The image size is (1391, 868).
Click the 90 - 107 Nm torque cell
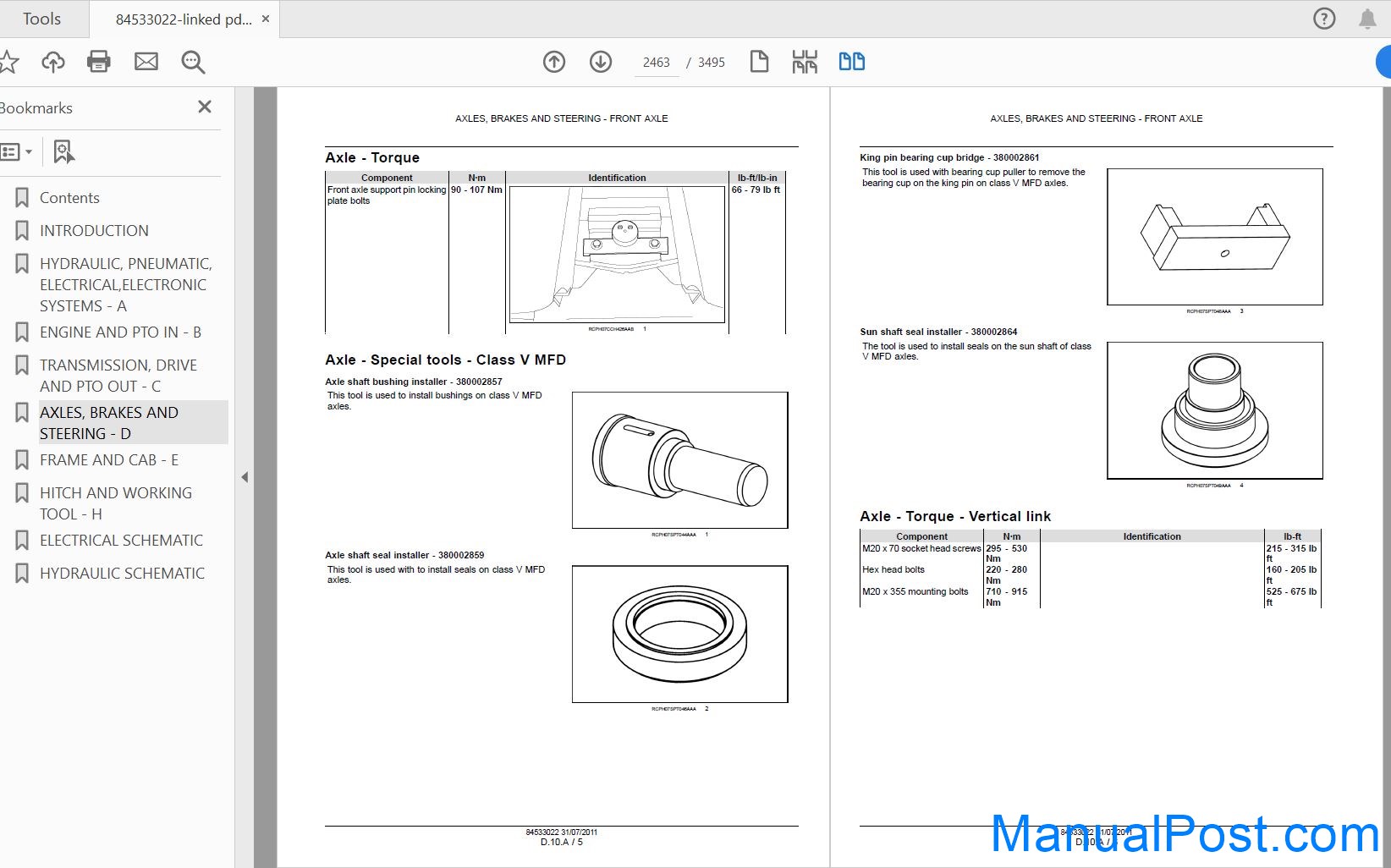pos(476,190)
